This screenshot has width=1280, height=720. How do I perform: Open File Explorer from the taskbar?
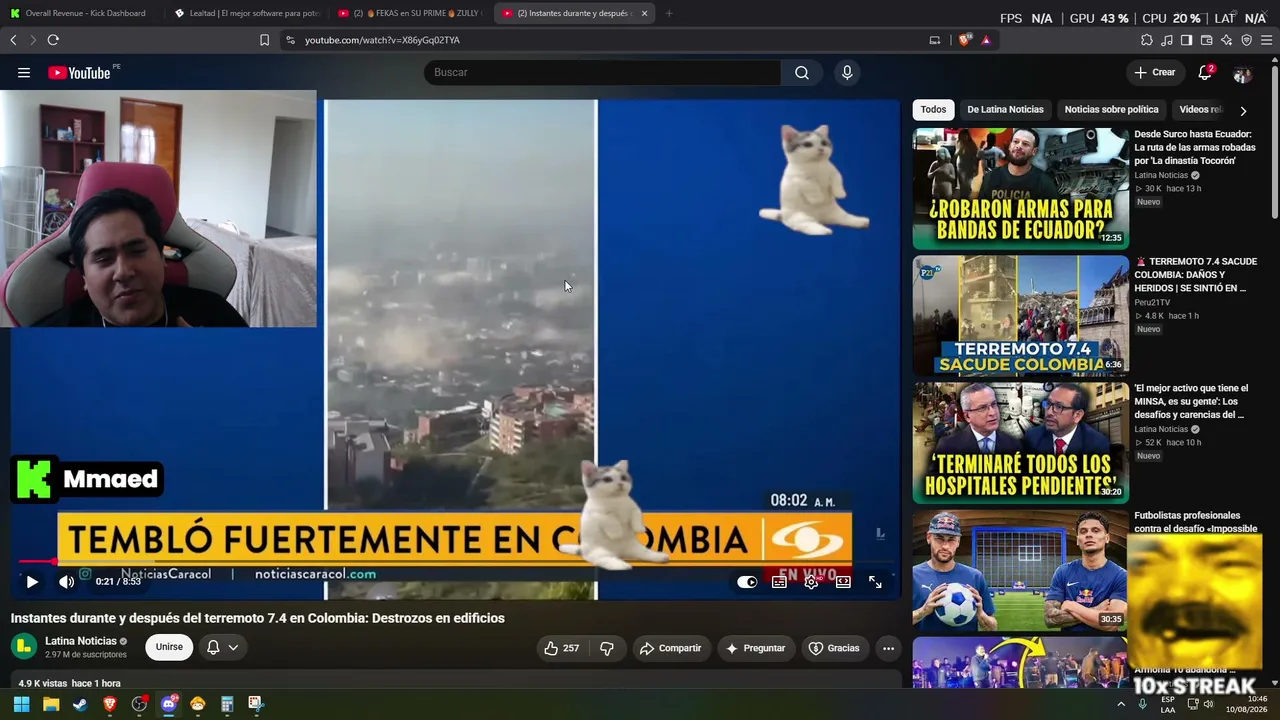pyautogui.click(x=51, y=704)
